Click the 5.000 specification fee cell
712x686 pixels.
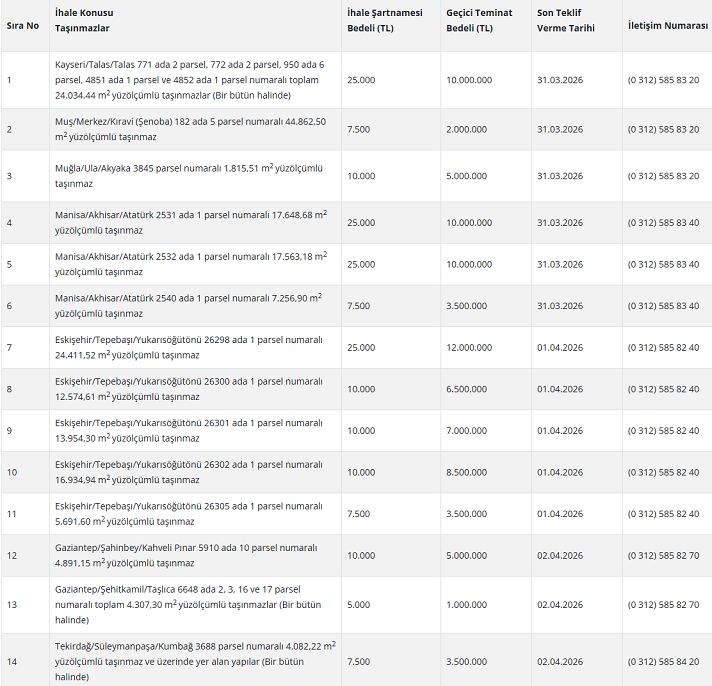359,605
